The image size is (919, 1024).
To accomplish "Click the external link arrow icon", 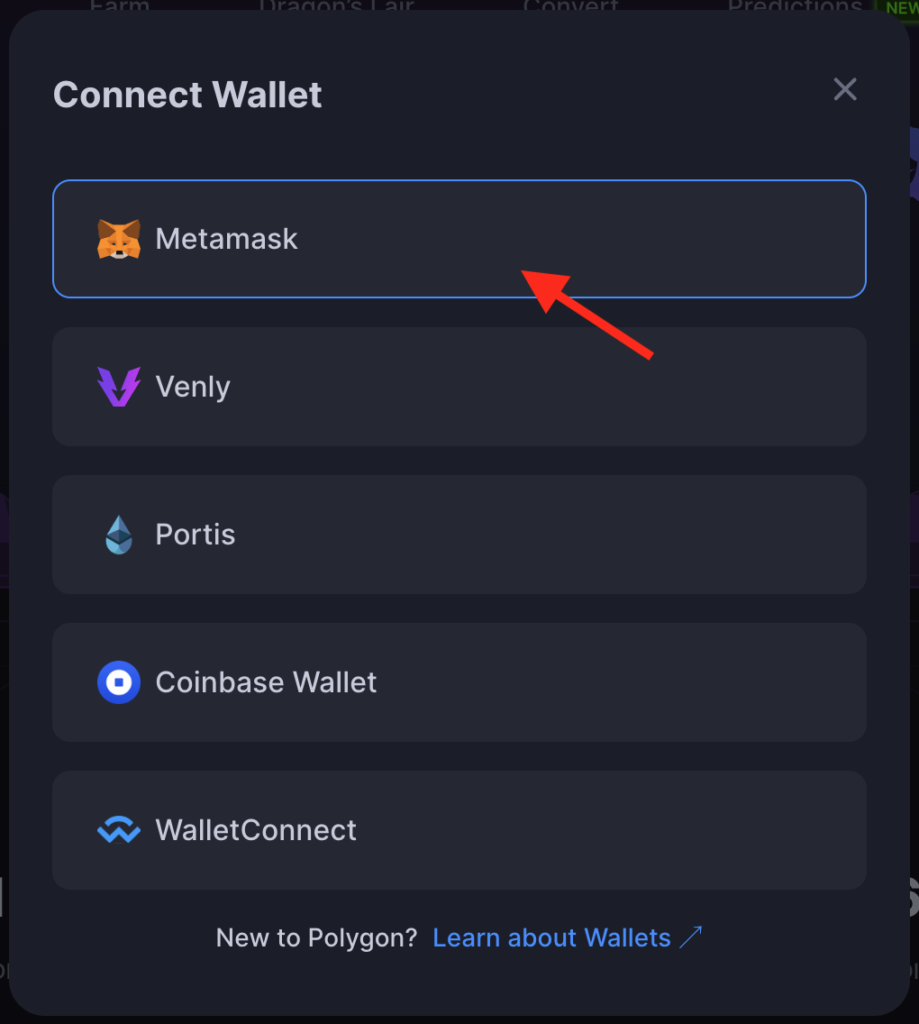I will point(691,937).
